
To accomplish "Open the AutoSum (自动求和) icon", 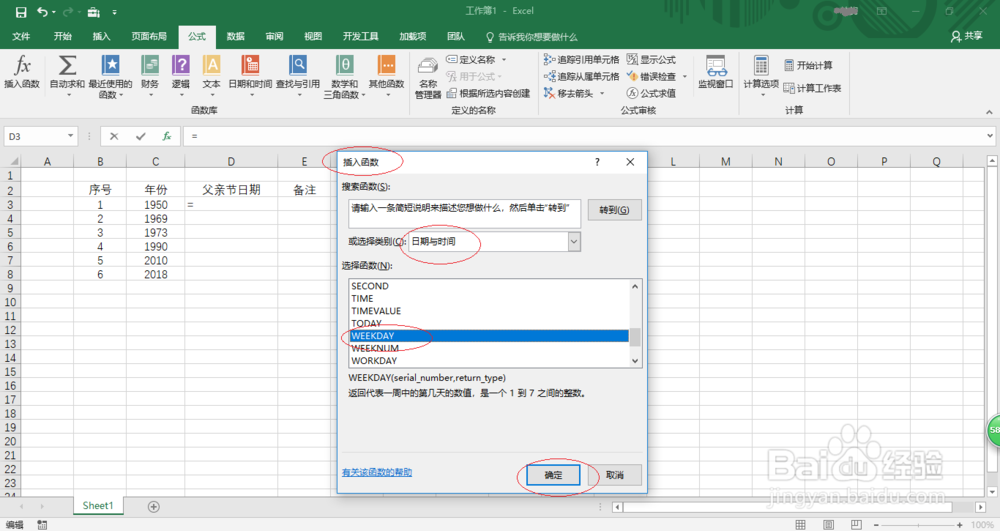I will click(x=67, y=75).
